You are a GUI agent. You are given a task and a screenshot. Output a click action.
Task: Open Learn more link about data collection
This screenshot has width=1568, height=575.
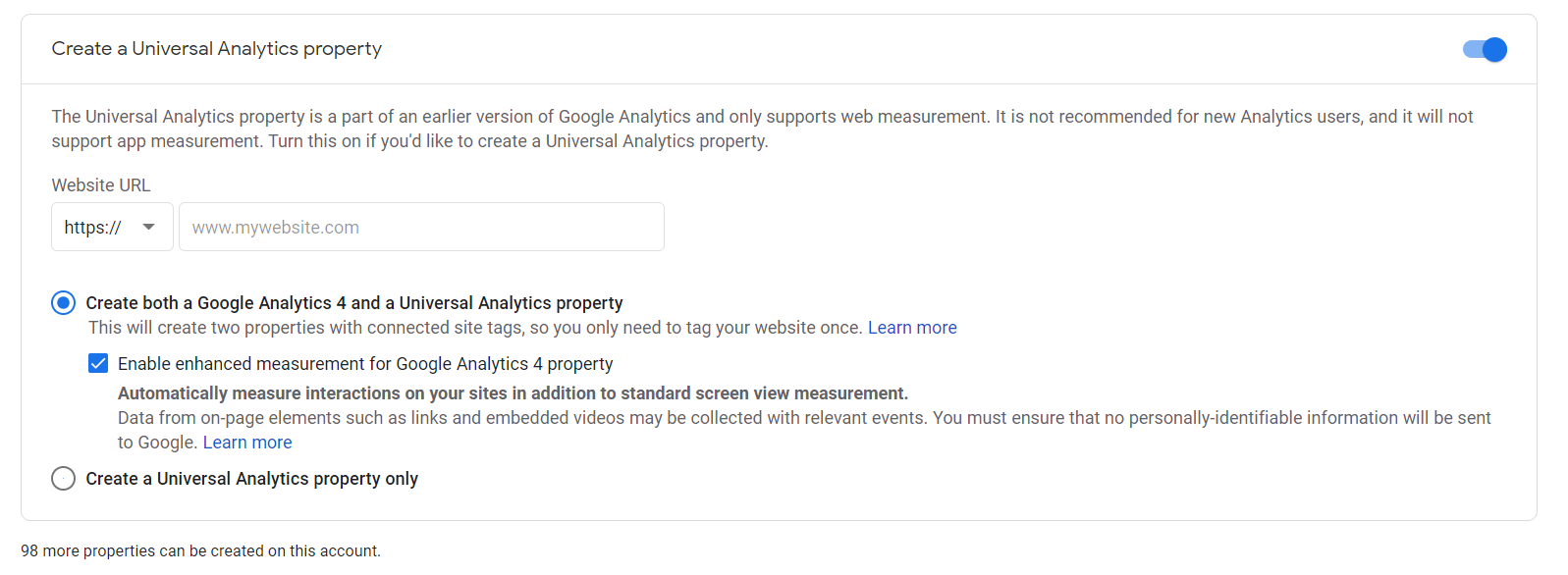point(247,443)
